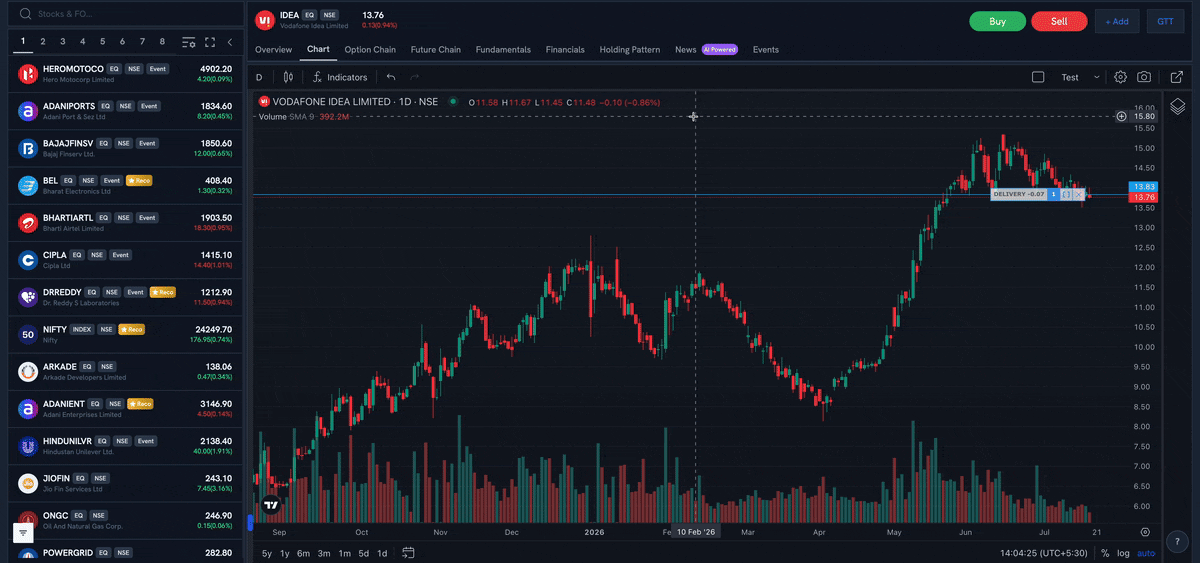Screen dimensions: 1200x563
Task: Click the GTT button
Action: 1166,21
